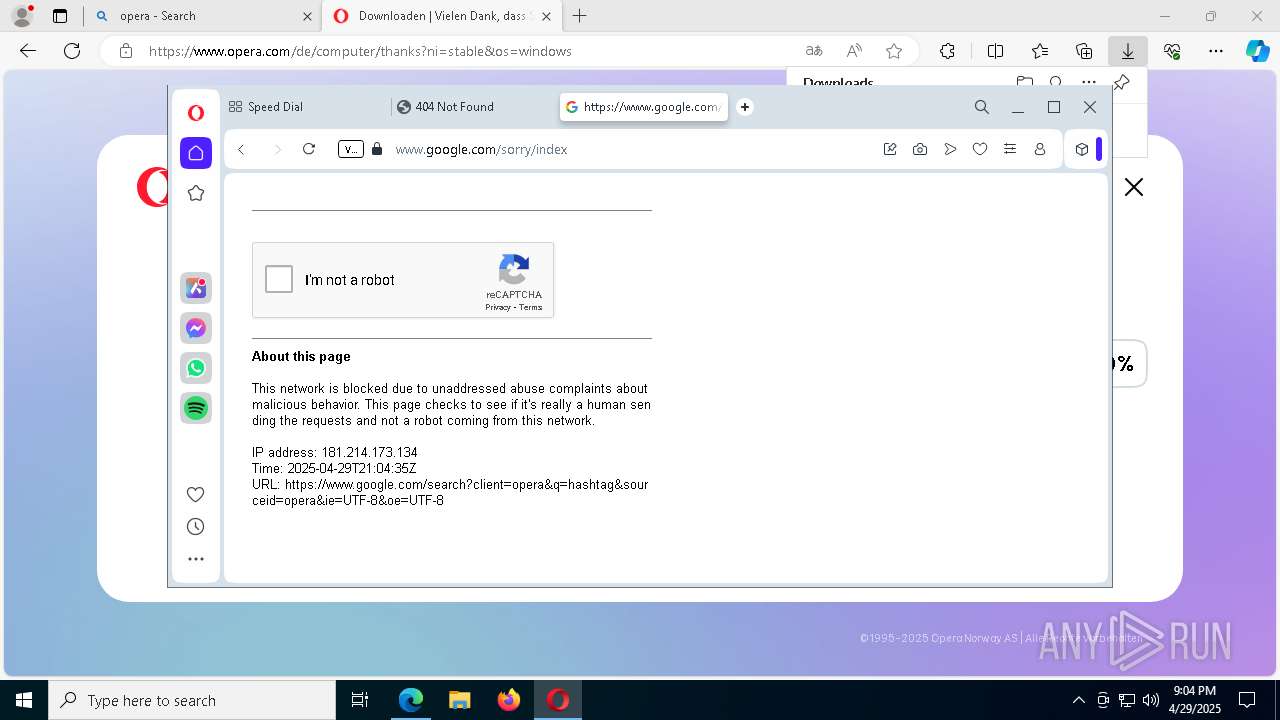Open Edge Collections icon
1280x720 pixels.
coord(1084,51)
